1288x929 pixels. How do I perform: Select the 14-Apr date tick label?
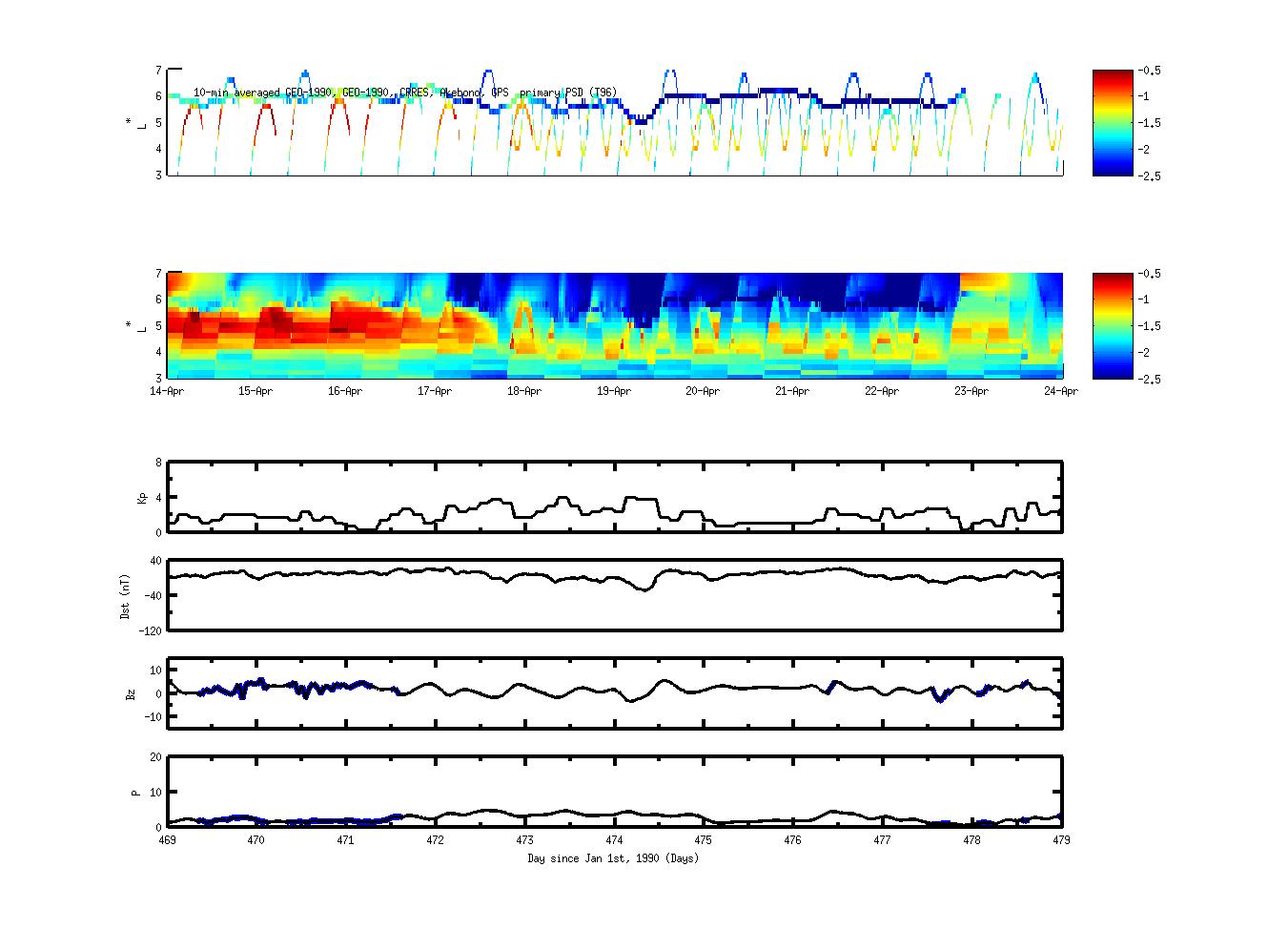(x=167, y=391)
